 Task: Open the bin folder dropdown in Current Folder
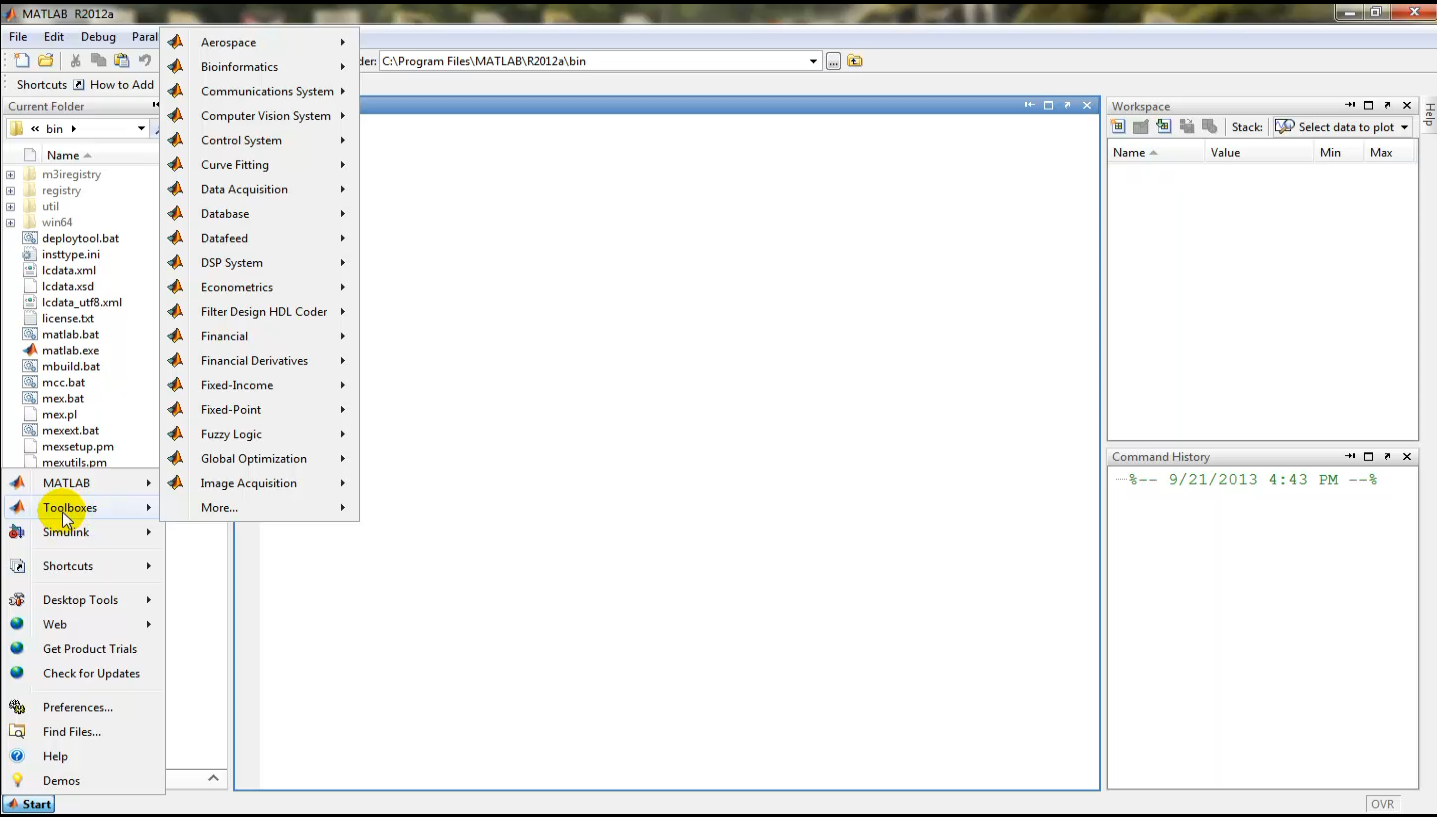(x=141, y=129)
